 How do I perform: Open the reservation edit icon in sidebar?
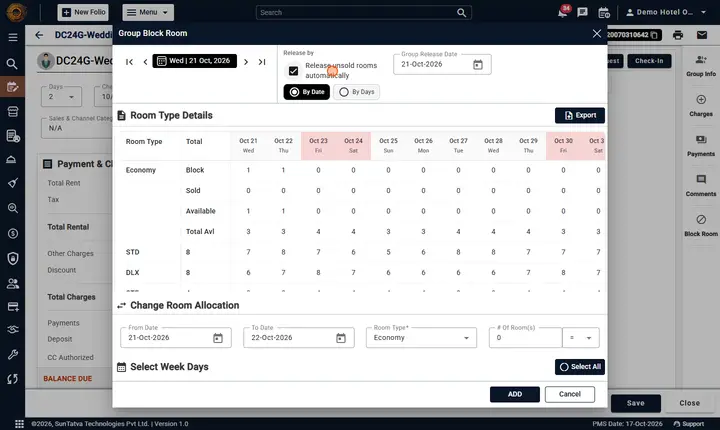point(12,87)
